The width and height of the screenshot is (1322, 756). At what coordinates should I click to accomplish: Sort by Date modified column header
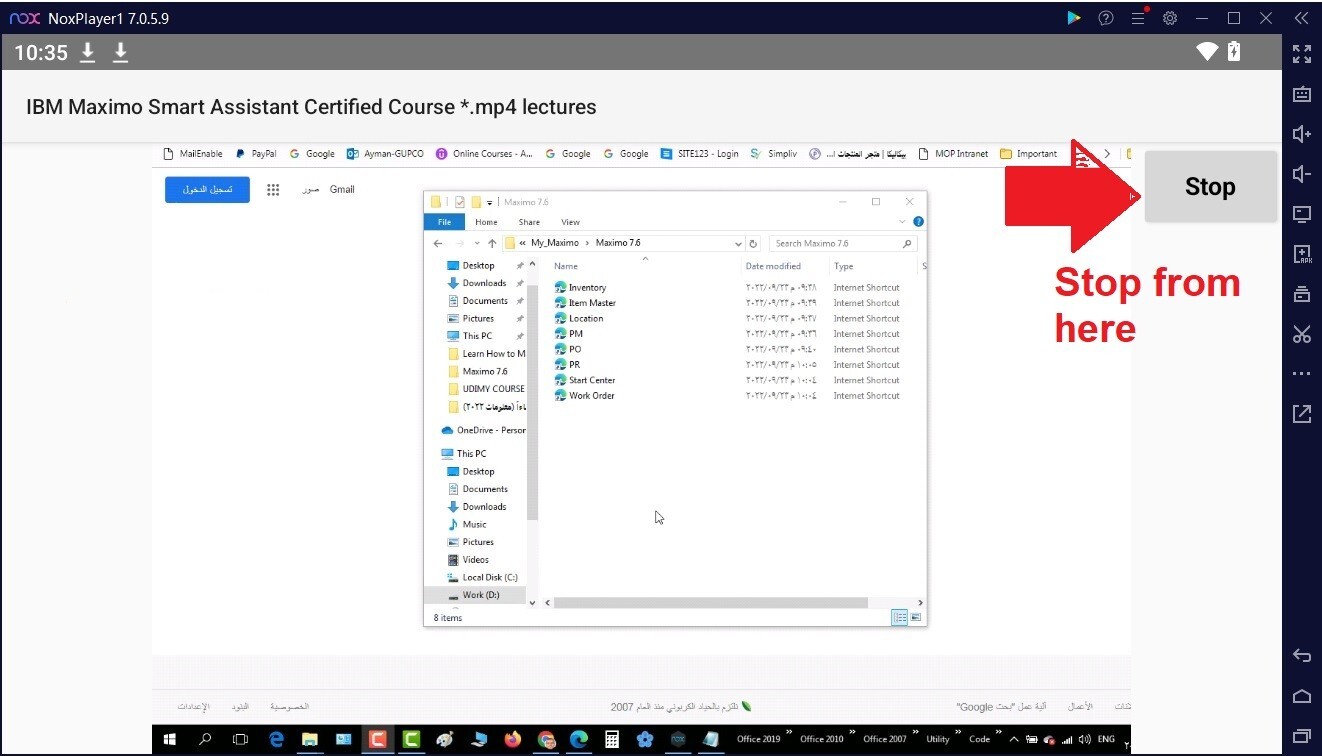773,266
